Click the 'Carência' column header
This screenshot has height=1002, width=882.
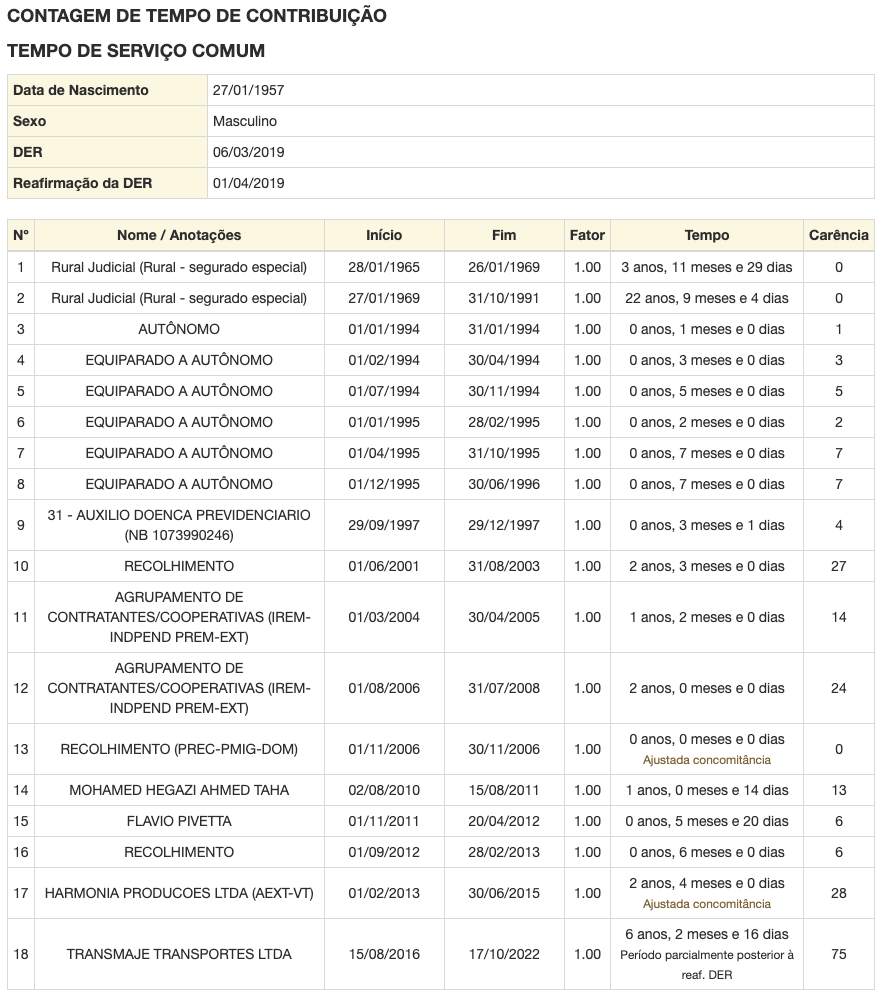[838, 236]
